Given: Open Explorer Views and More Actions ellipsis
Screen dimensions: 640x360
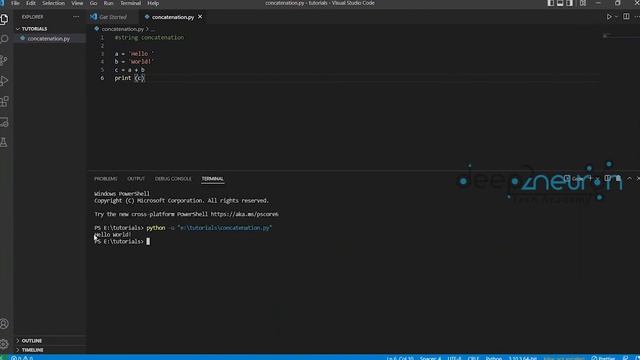Looking at the screenshot, I should pos(76,17).
